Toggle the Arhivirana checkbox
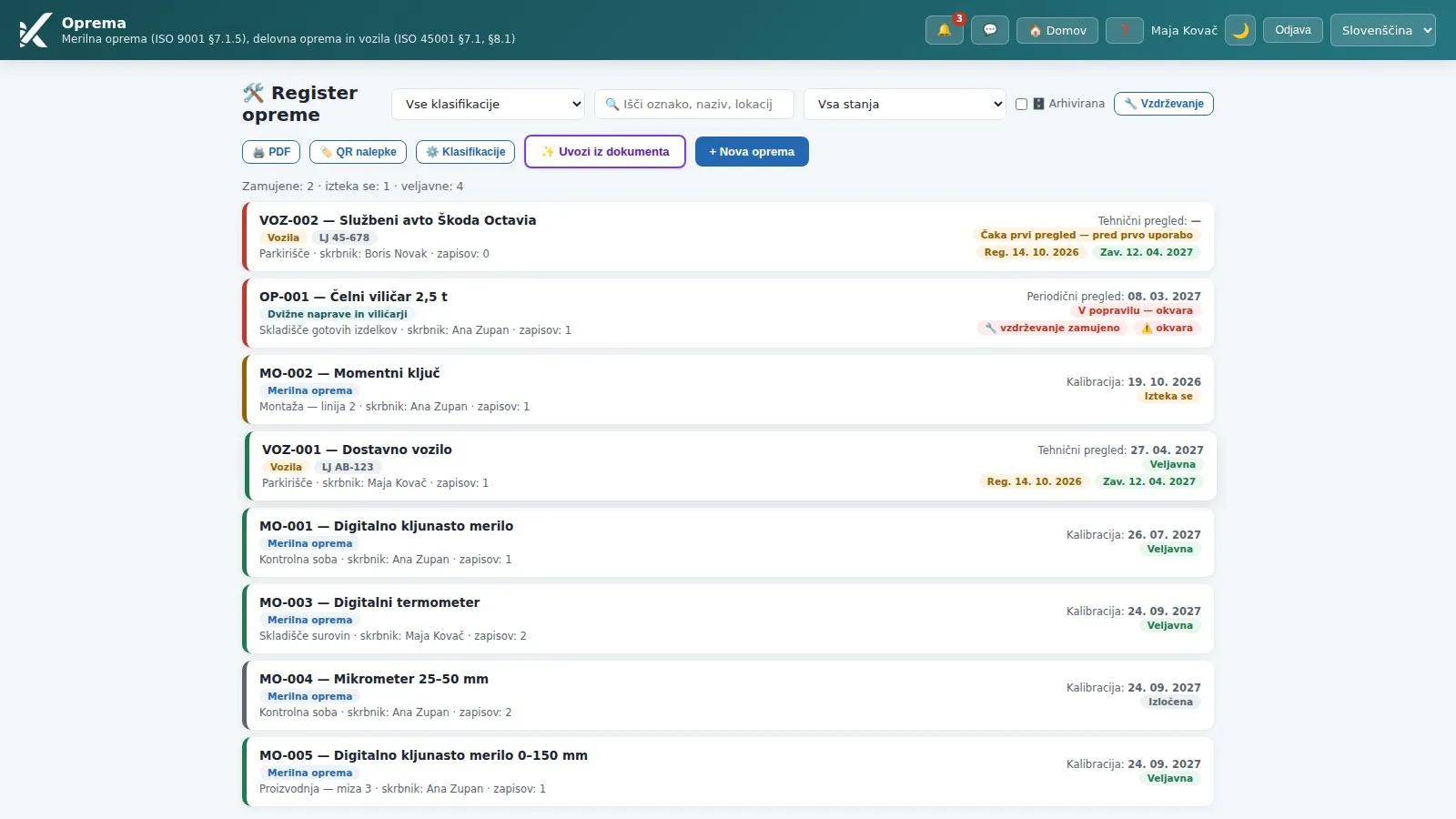The height and width of the screenshot is (819, 1456). coord(1021,104)
